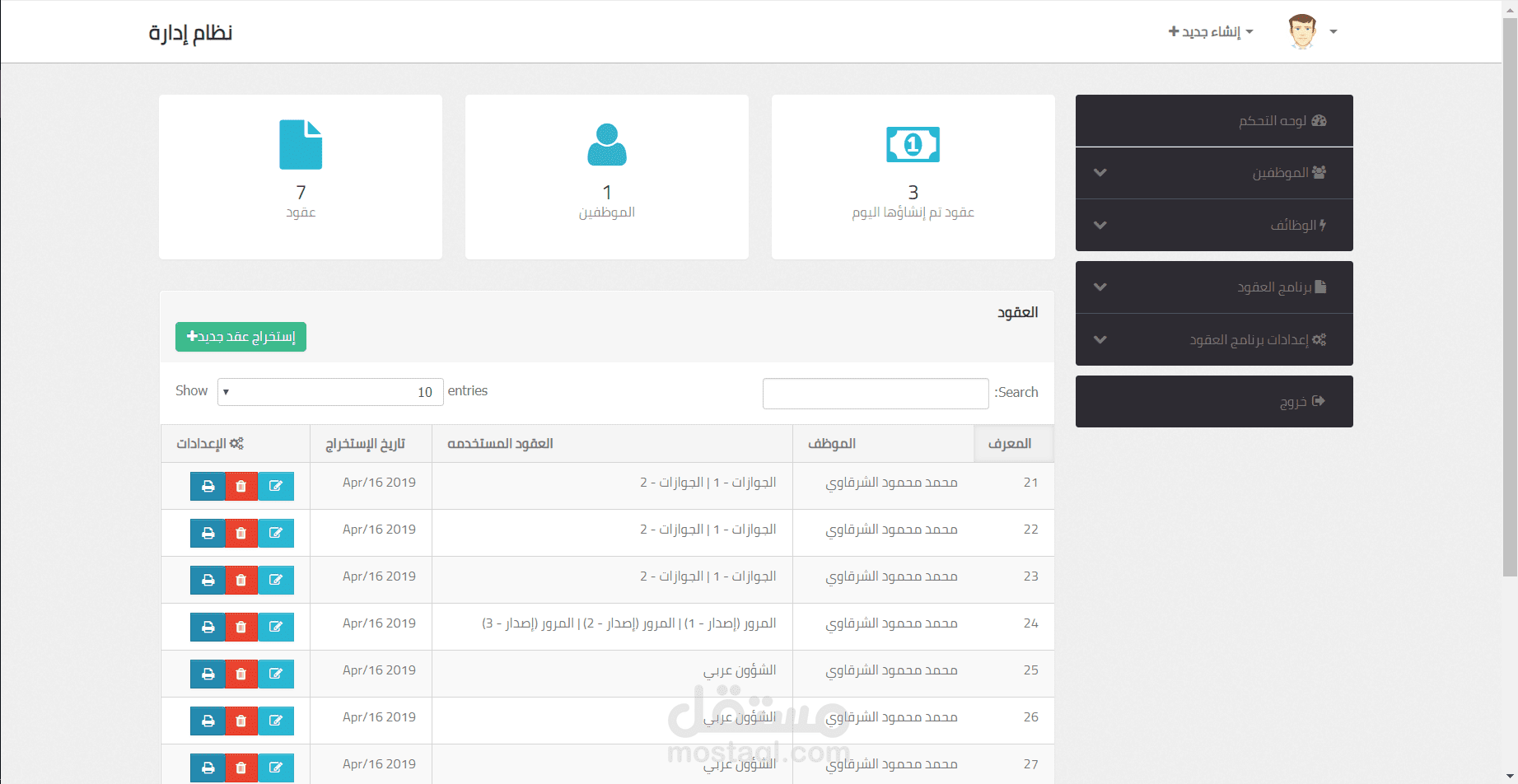
Task: Select the لوحة التحكم sidebar item
Action: tap(1214, 120)
